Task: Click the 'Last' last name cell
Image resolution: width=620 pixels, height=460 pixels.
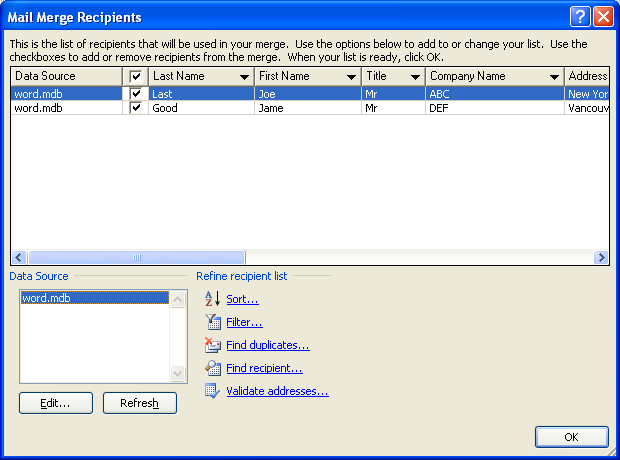Action: pyautogui.click(x=201, y=94)
